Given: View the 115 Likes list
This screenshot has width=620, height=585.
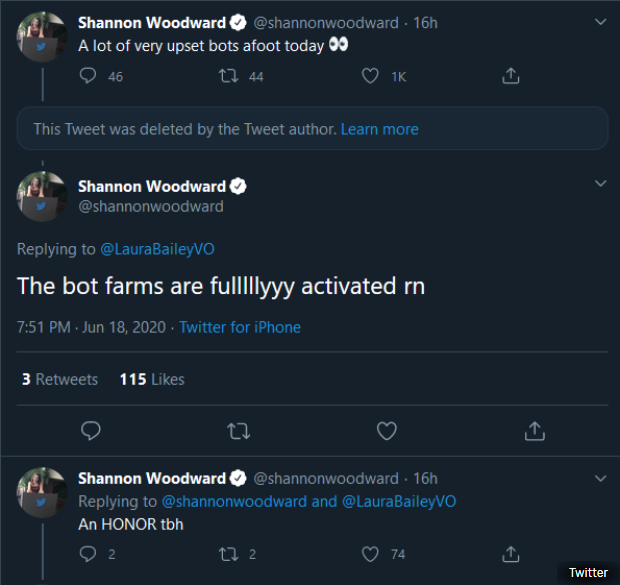Looking at the screenshot, I should tap(151, 379).
